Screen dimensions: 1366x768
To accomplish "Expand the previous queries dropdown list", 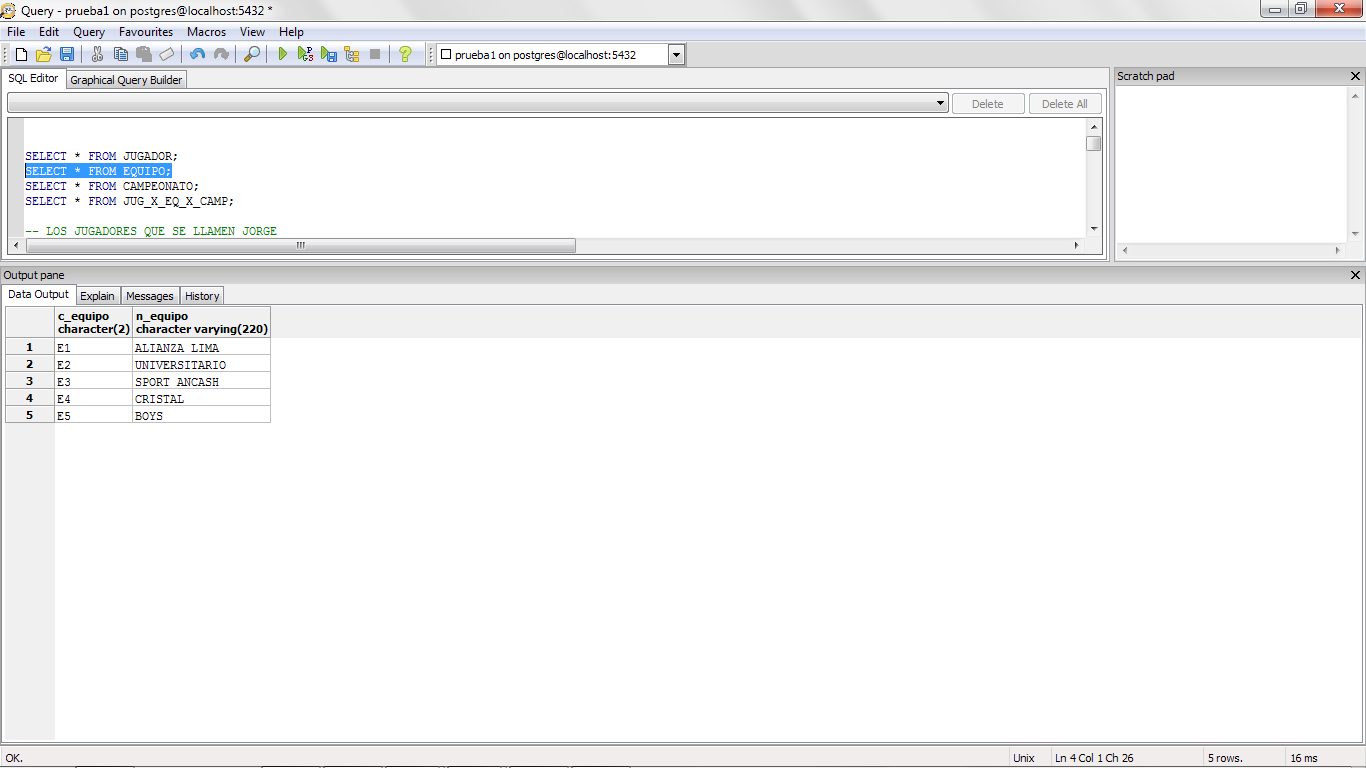I will pyautogui.click(x=938, y=102).
